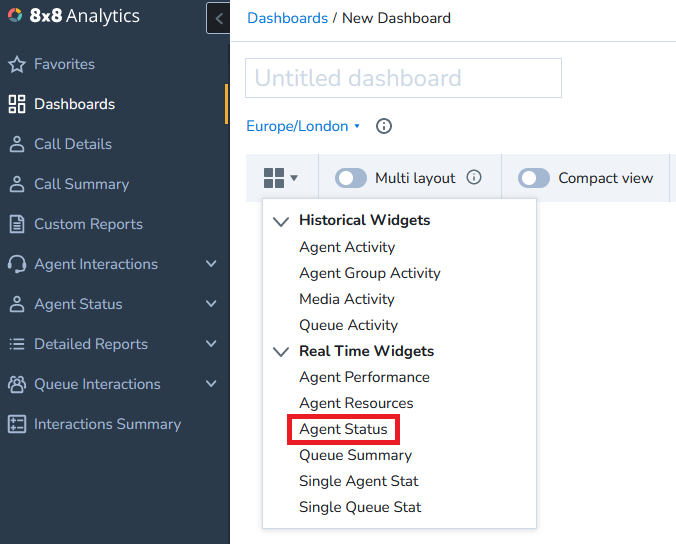676x544 pixels.
Task: Collapse the Real Time Widgets section chevron
Action: coord(281,352)
